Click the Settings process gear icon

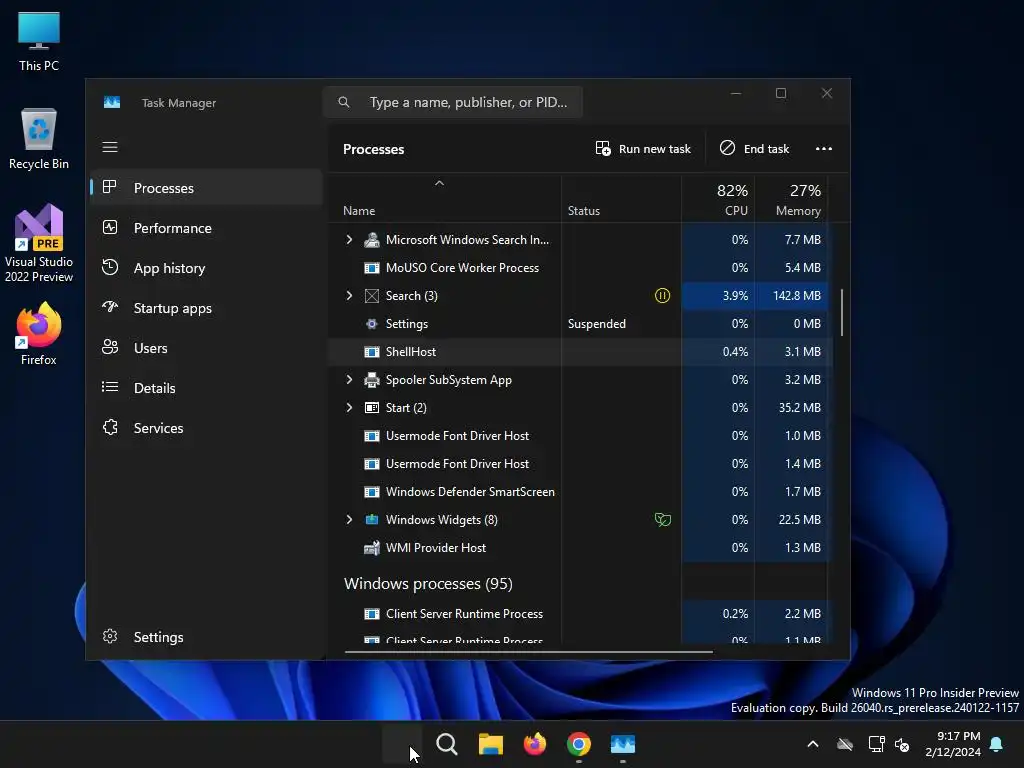point(372,324)
